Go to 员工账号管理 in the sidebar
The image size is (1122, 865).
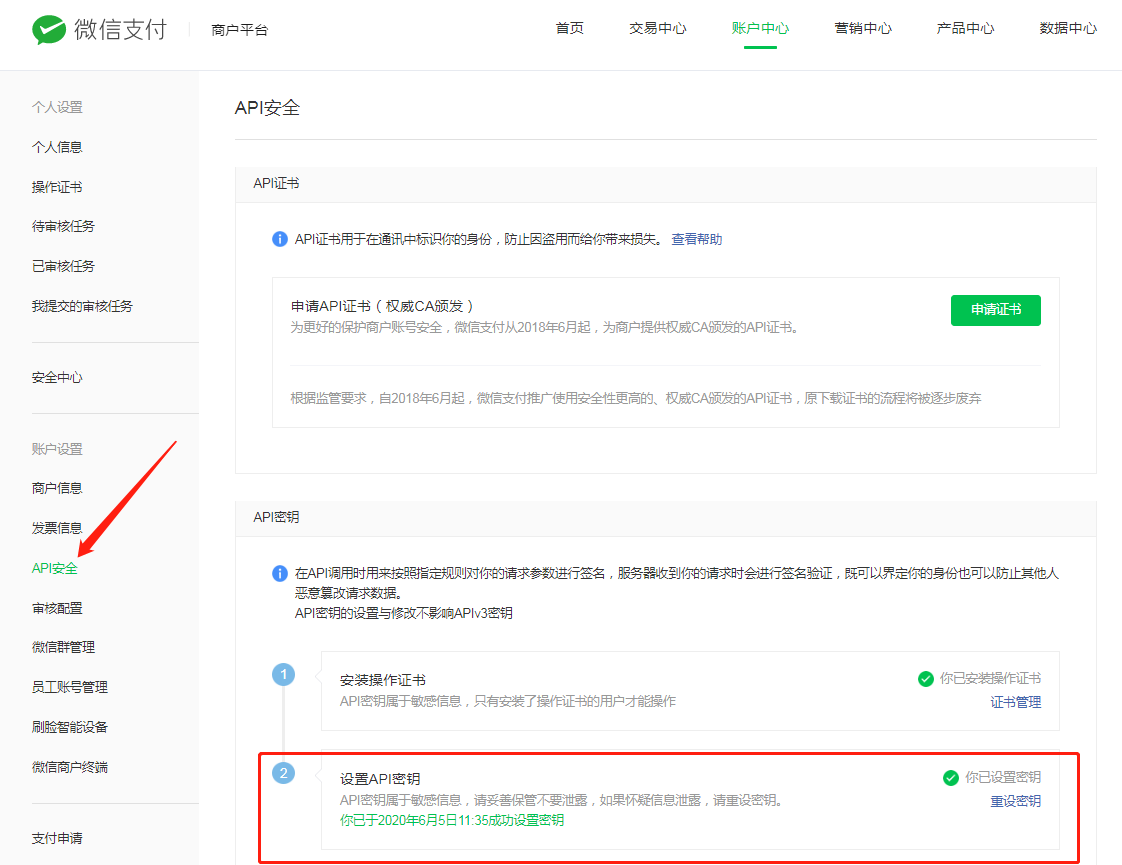pos(69,687)
